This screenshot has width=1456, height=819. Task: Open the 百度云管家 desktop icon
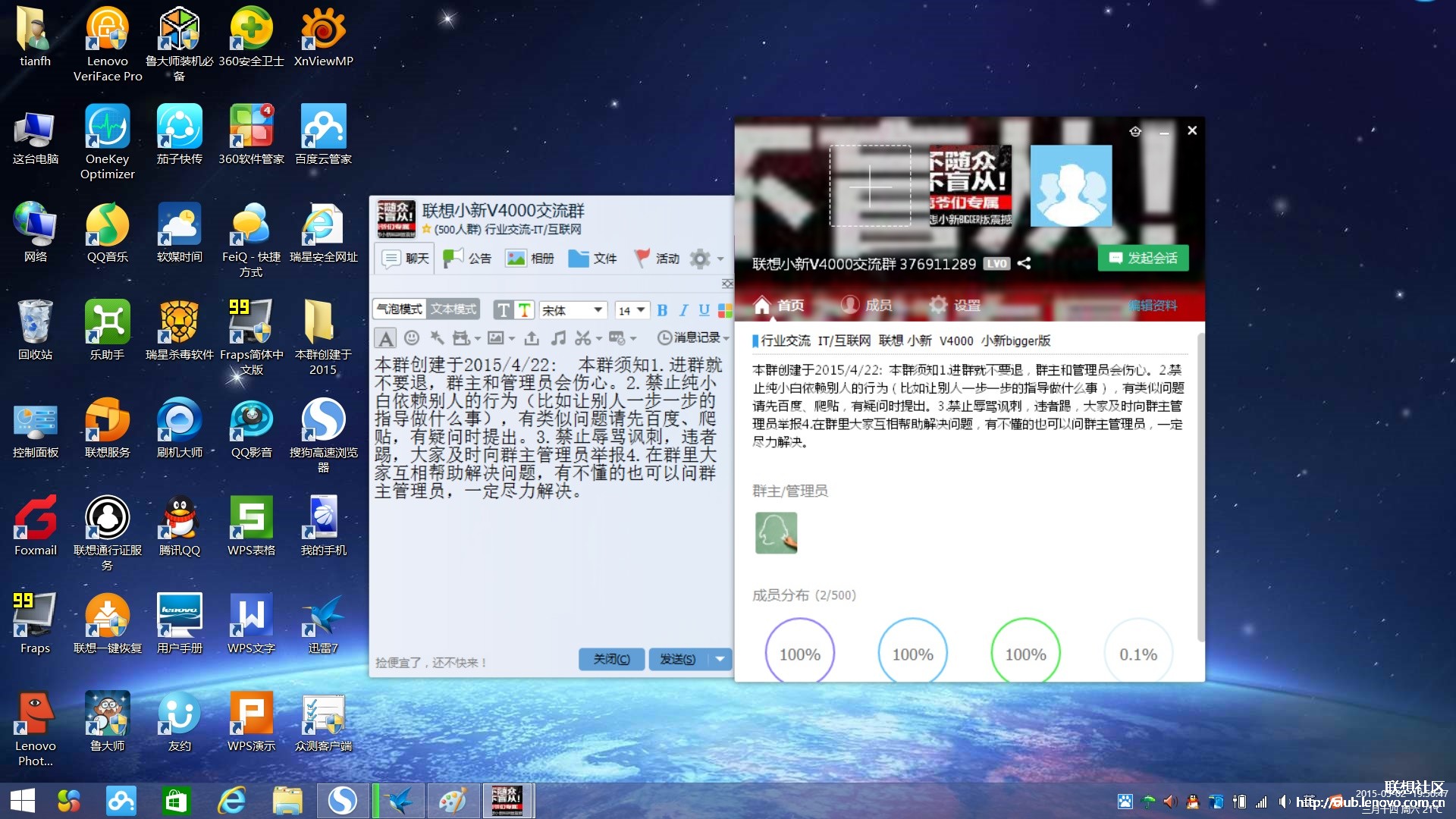(324, 134)
